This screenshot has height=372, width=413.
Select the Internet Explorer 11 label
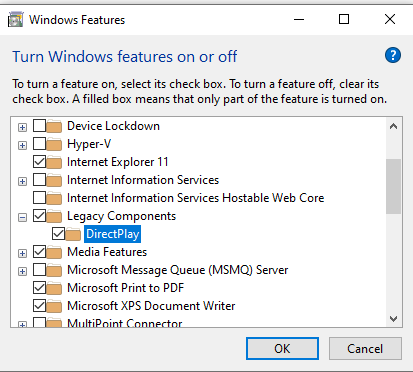[118, 162]
